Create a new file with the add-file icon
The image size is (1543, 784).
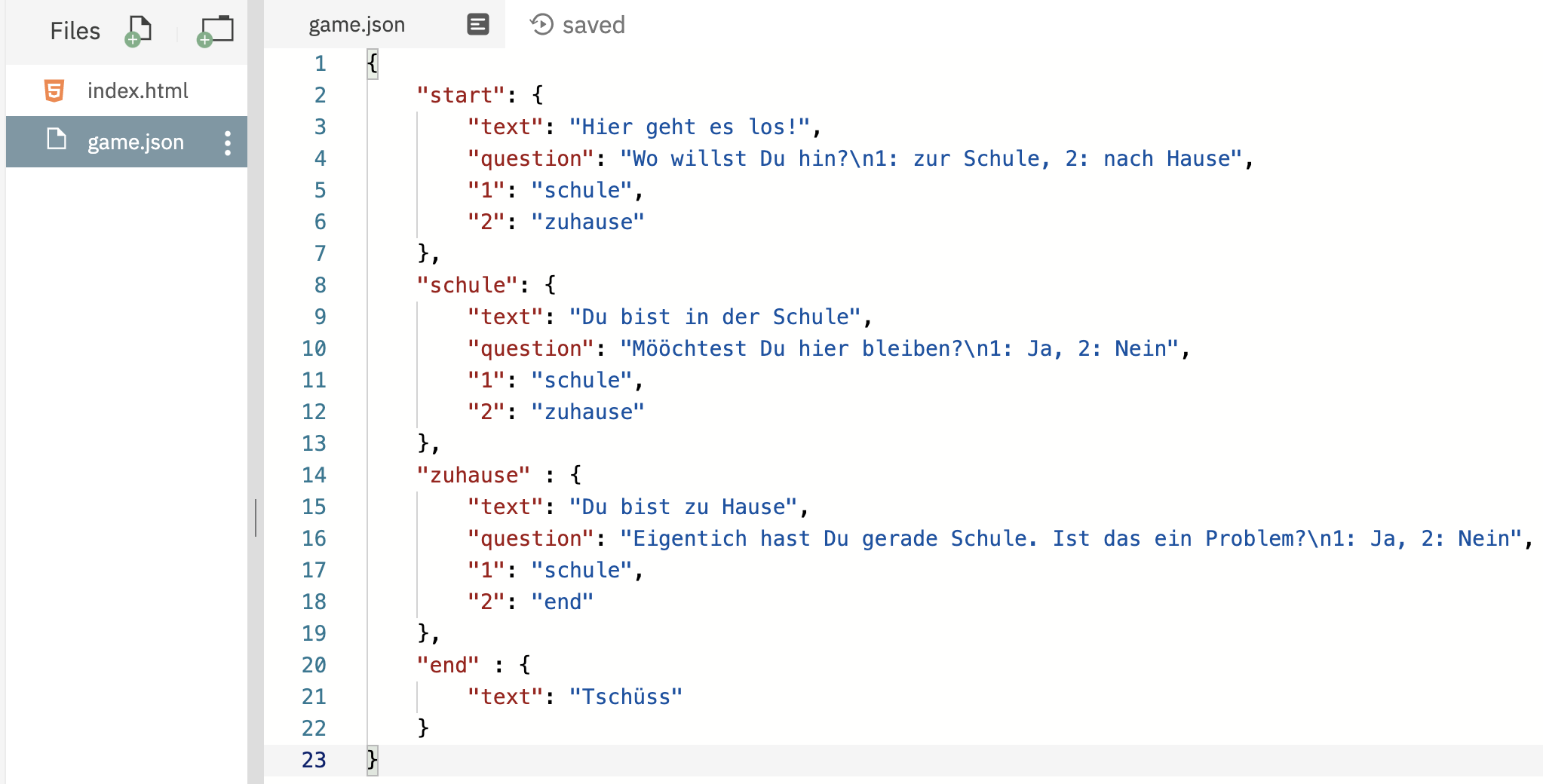click(136, 31)
